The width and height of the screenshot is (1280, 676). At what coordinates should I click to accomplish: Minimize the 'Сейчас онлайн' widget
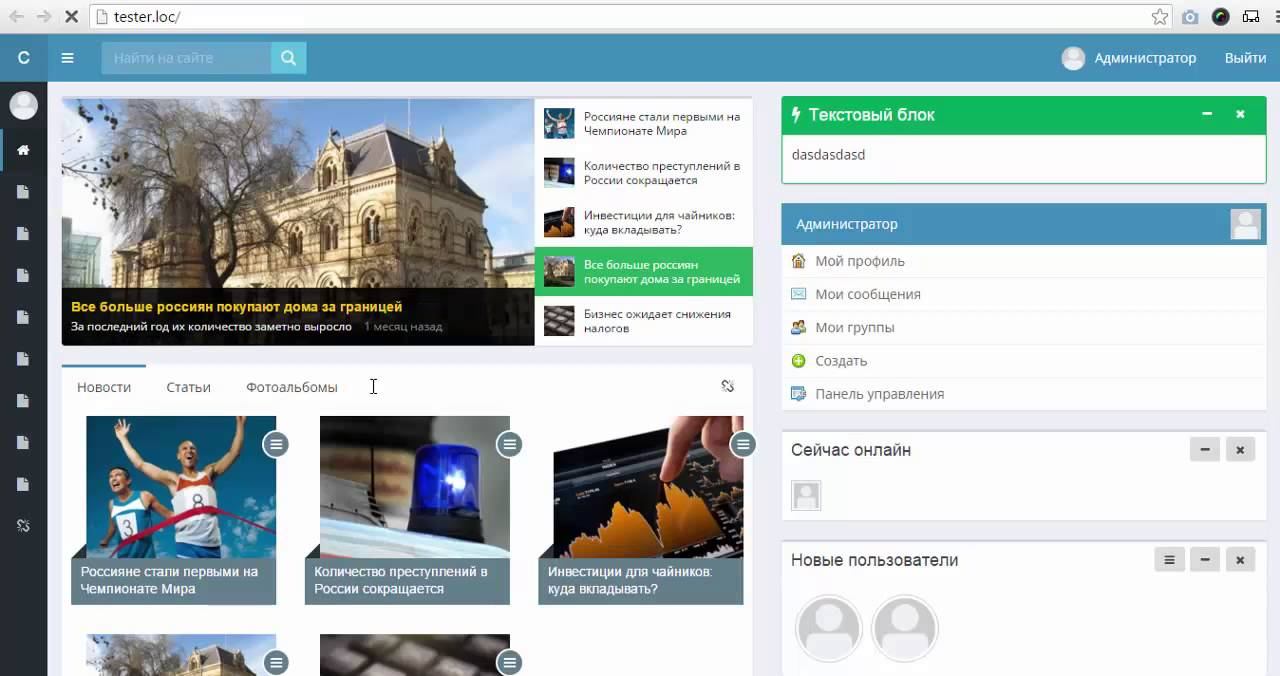click(x=1205, y=450)
